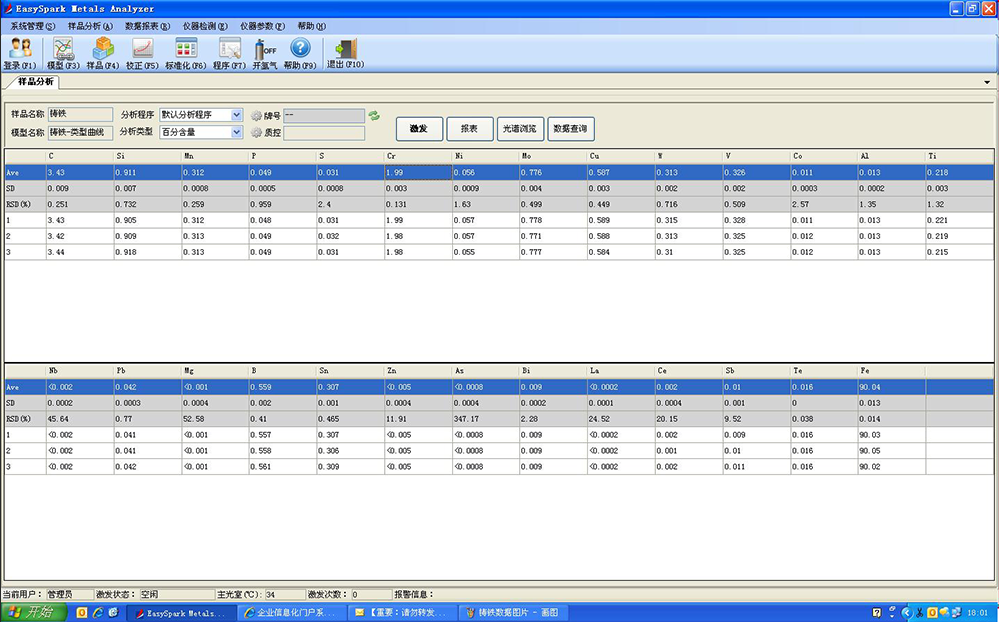999x622 pixels.
Task: Open the 模型 (F3) model tool
Action: [x=62, y=52]
